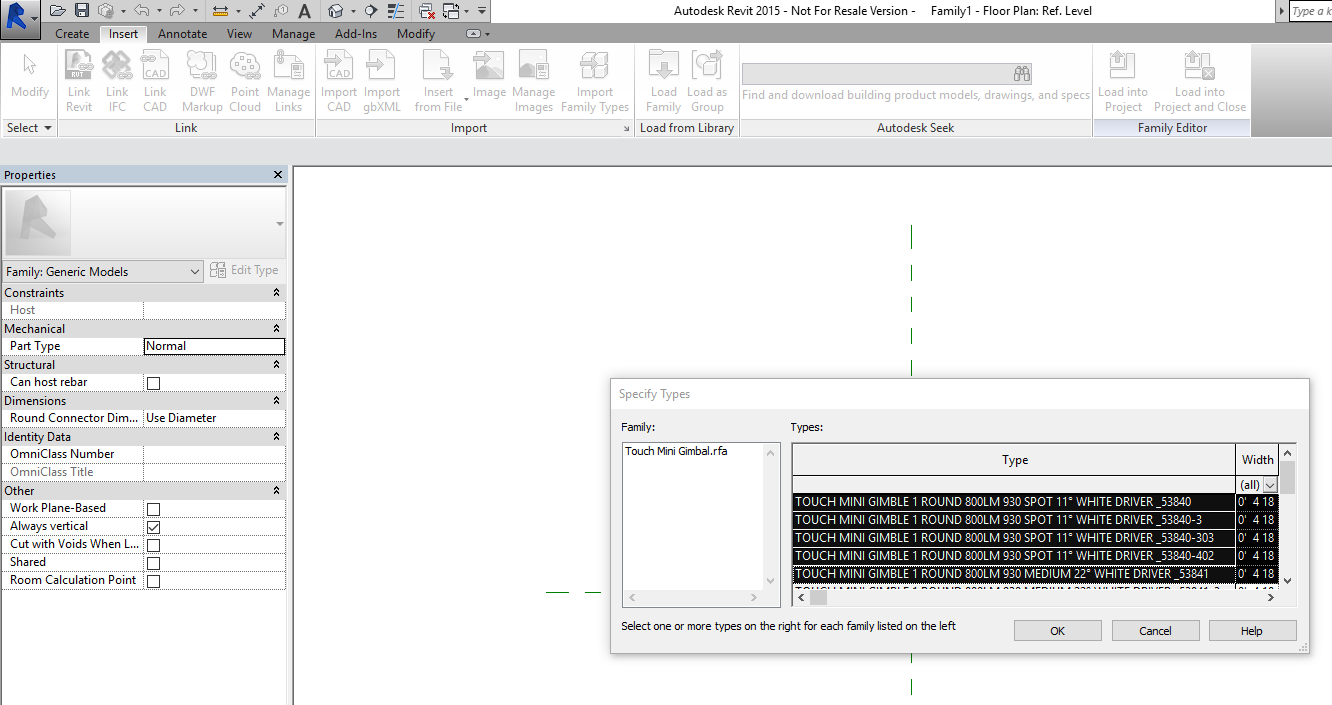Click OK in Specify Types dialog
Screen dimensions: 1332x705
pyautogui.click(x=1058, y=631)
